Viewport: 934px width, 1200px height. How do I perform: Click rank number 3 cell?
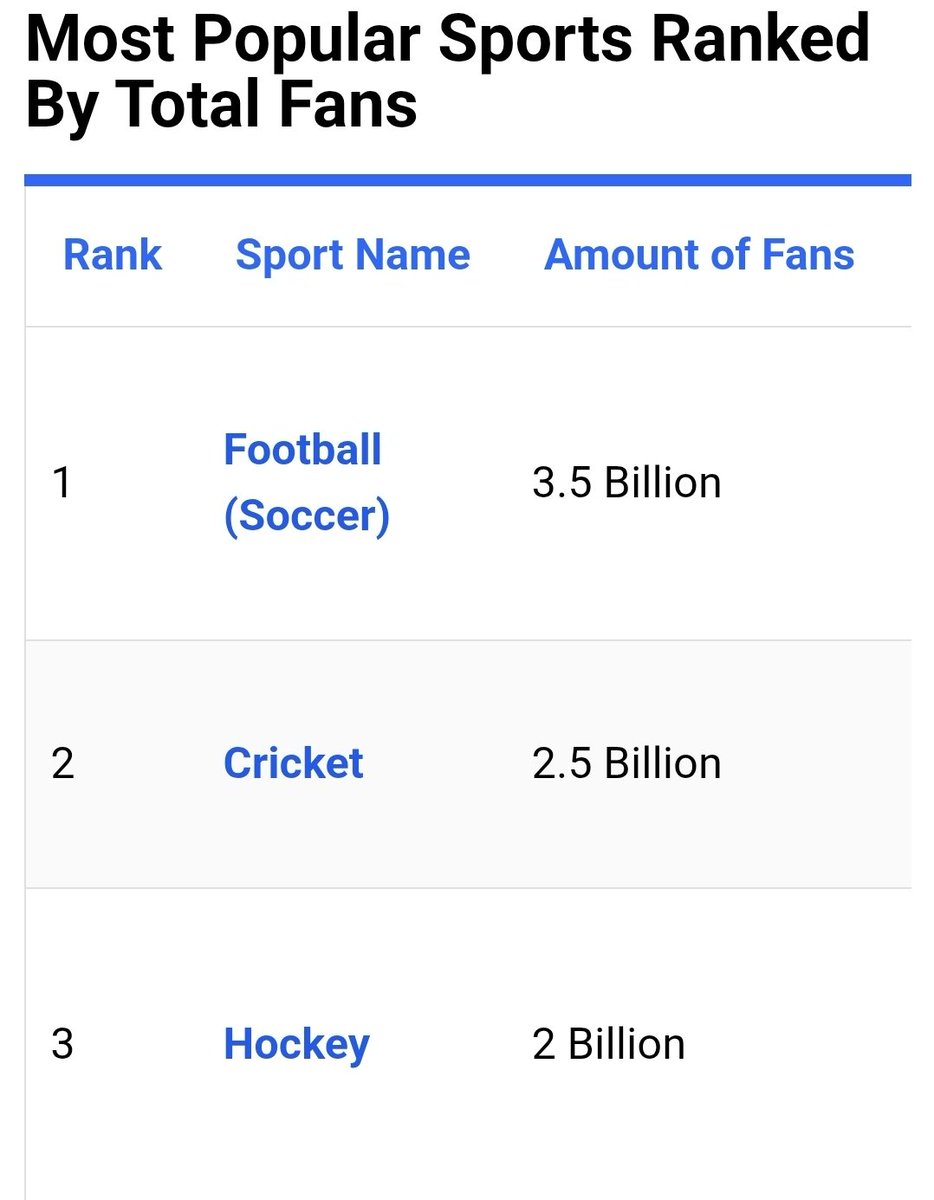coord(62,1045)
